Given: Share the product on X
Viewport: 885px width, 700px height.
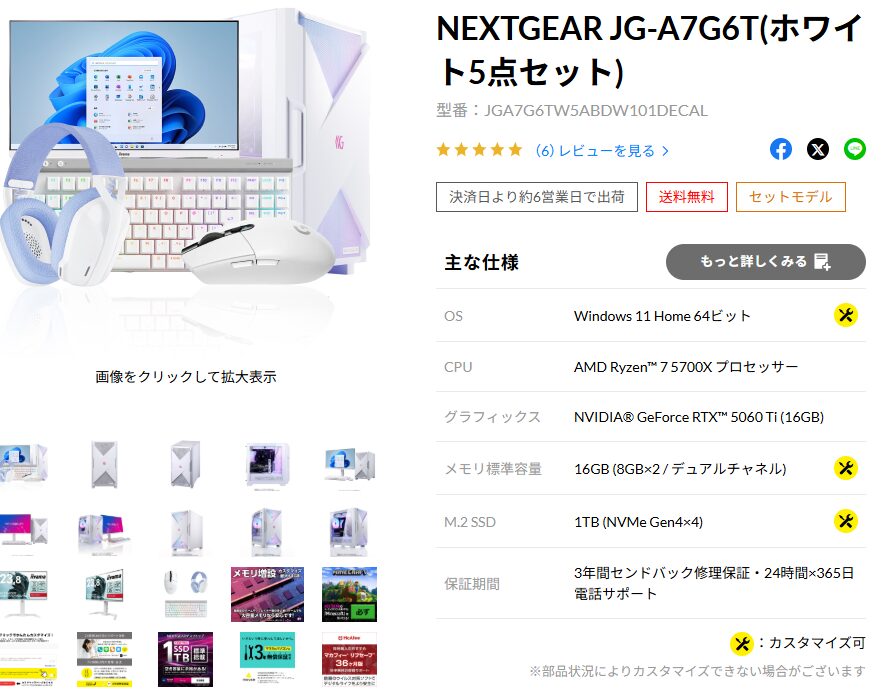Looking at the screenshot, I should pyautogui.click(x=818, y=150).
